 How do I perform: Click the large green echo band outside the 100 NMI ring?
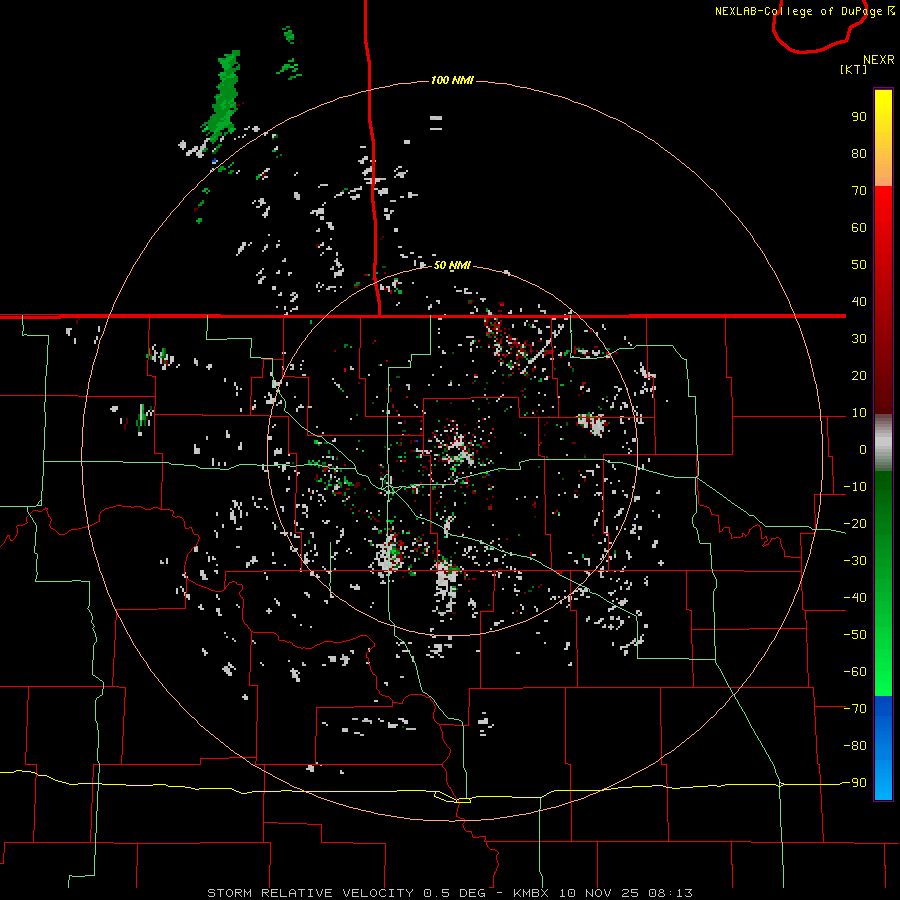click(x=222, y=96)
